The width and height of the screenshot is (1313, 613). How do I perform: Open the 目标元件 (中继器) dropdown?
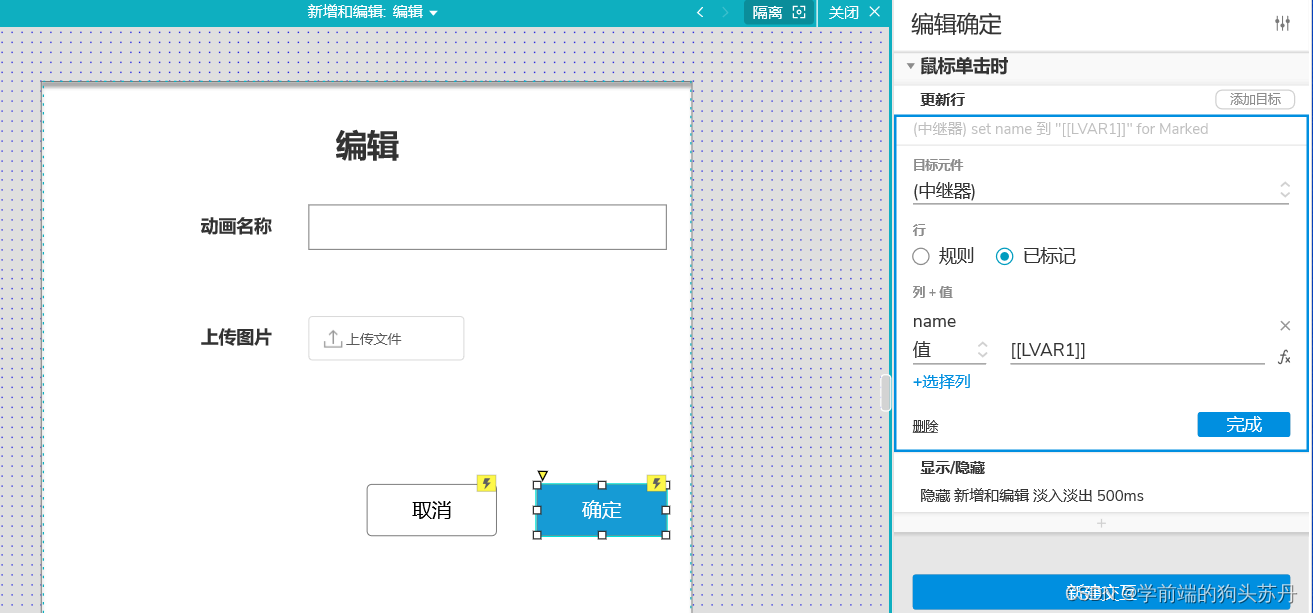[1101, 190]
